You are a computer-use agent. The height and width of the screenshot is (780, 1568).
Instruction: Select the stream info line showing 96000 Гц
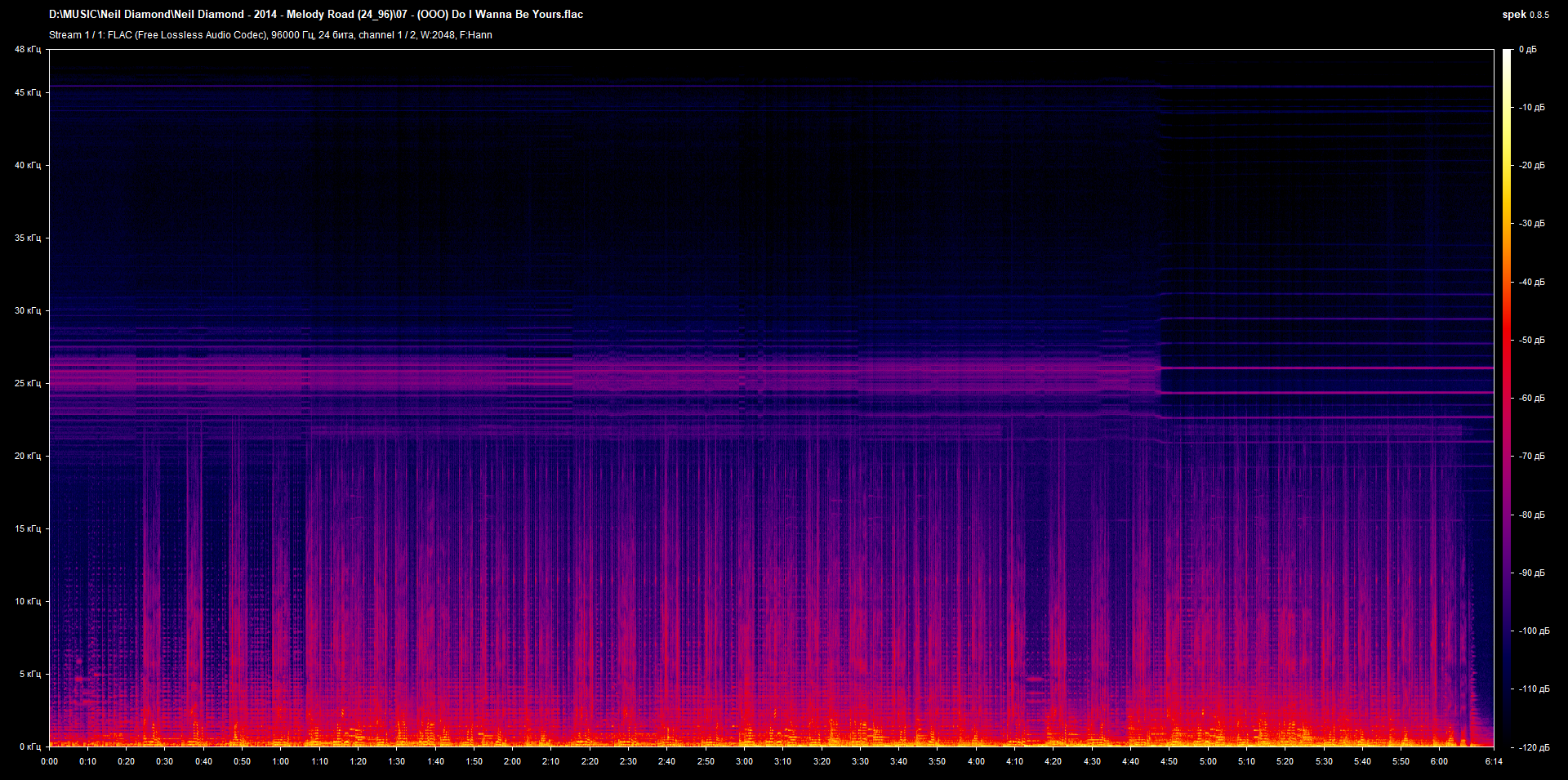click(x=294, y=35)
